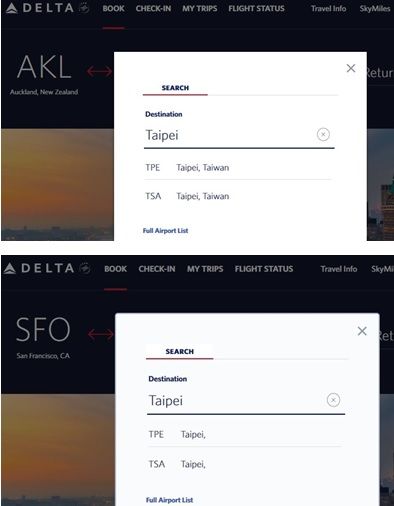
Task: Click the Taipei destination input in SFO popup
Action: pyautogui.click(x=235, y=400)
